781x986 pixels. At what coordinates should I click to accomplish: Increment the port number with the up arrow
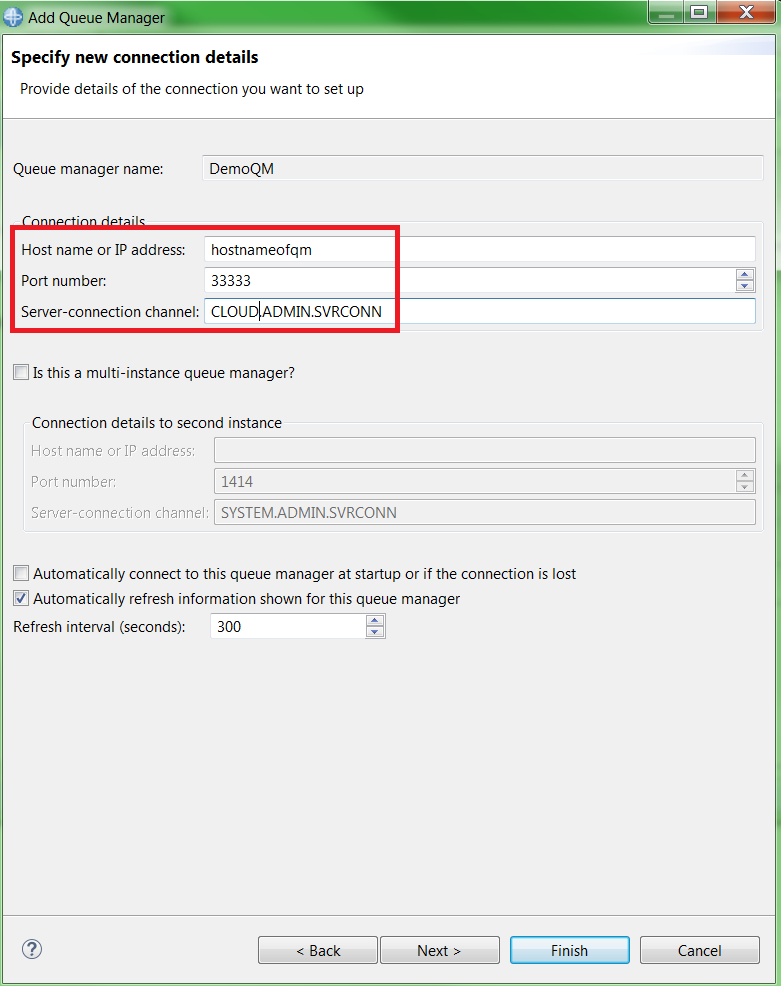click(x=745, y=274)
